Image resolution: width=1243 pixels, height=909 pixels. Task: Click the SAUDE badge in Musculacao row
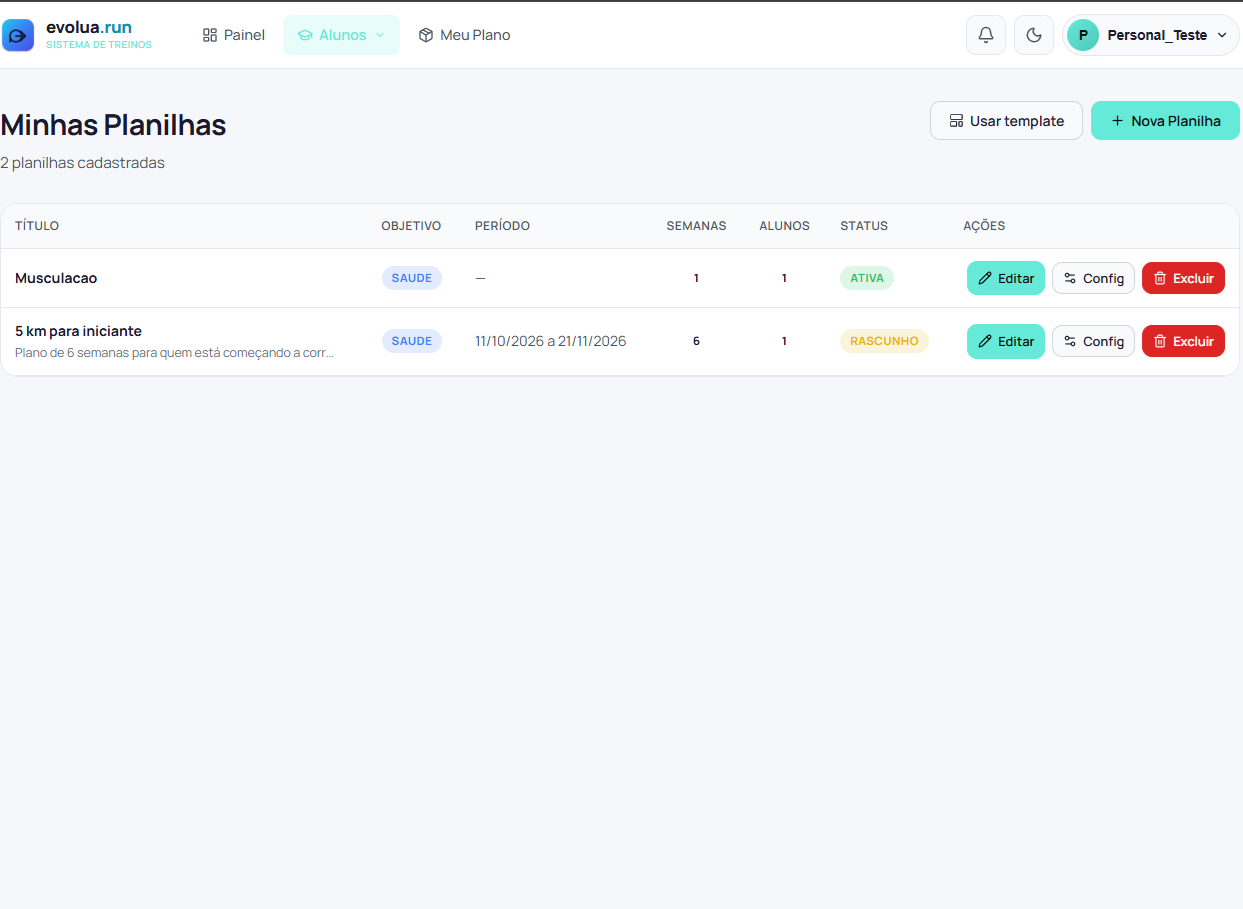click(411, 278)
